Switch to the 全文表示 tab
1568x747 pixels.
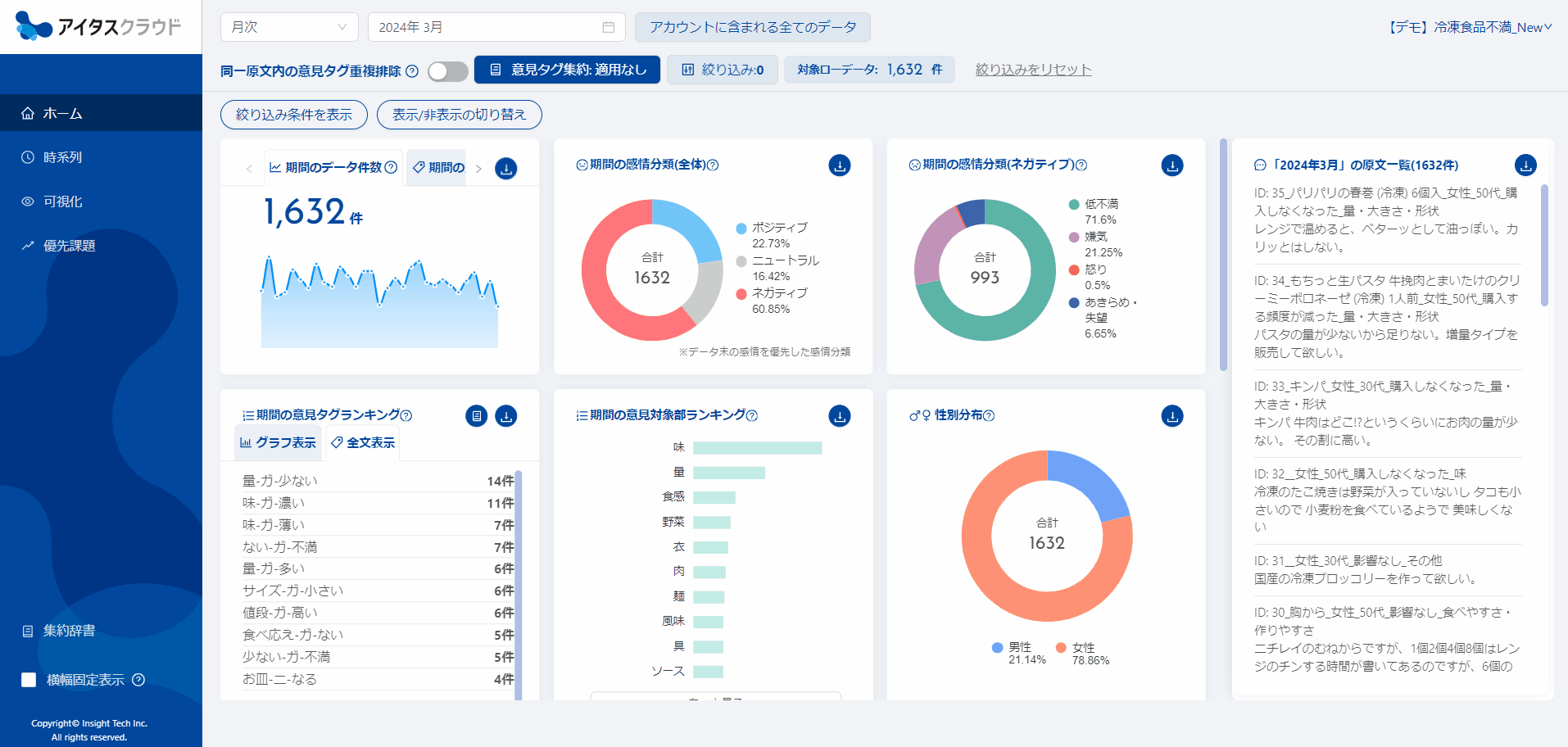(x=362, y=442)
